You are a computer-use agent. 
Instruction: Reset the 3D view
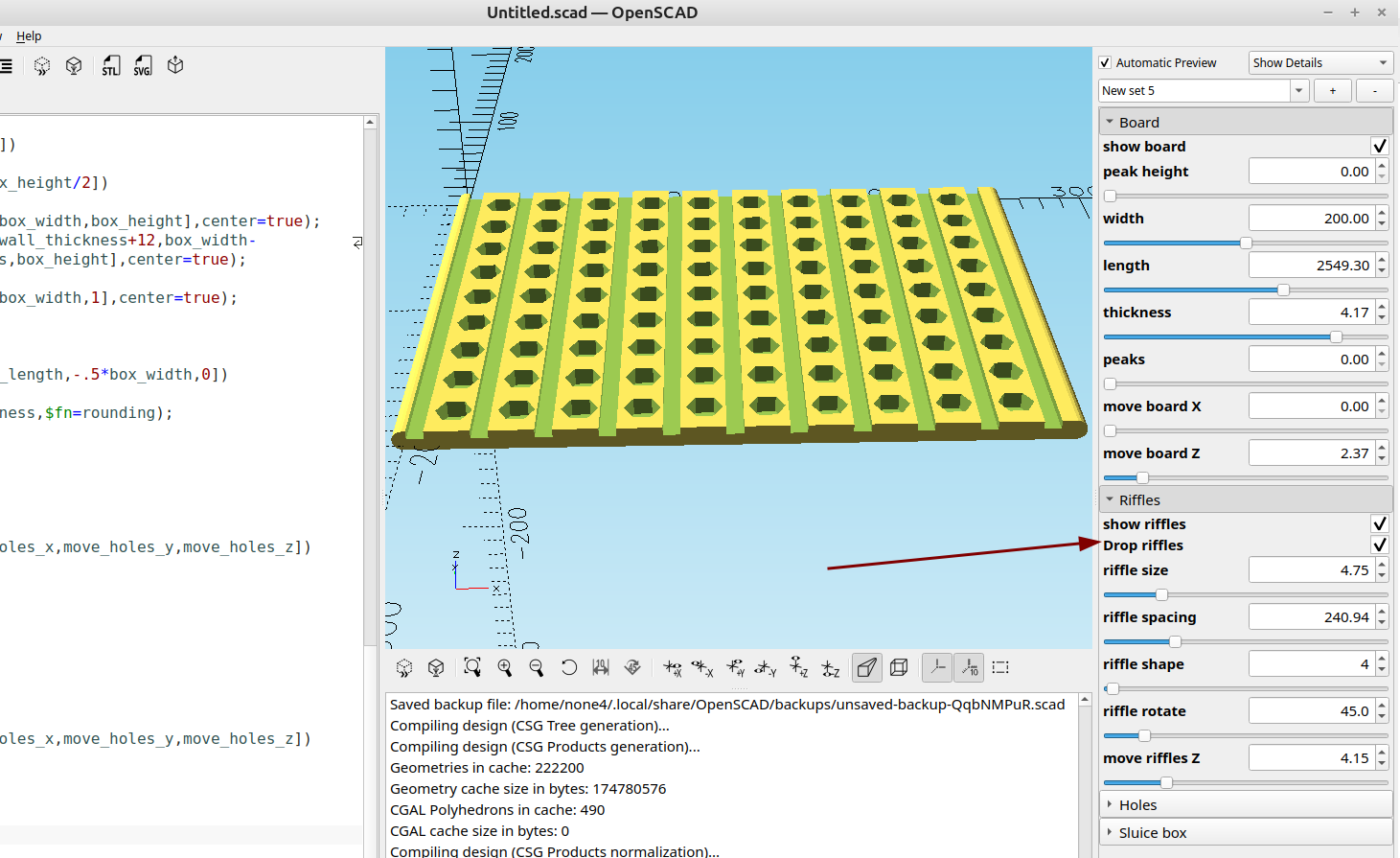(569, 667)
